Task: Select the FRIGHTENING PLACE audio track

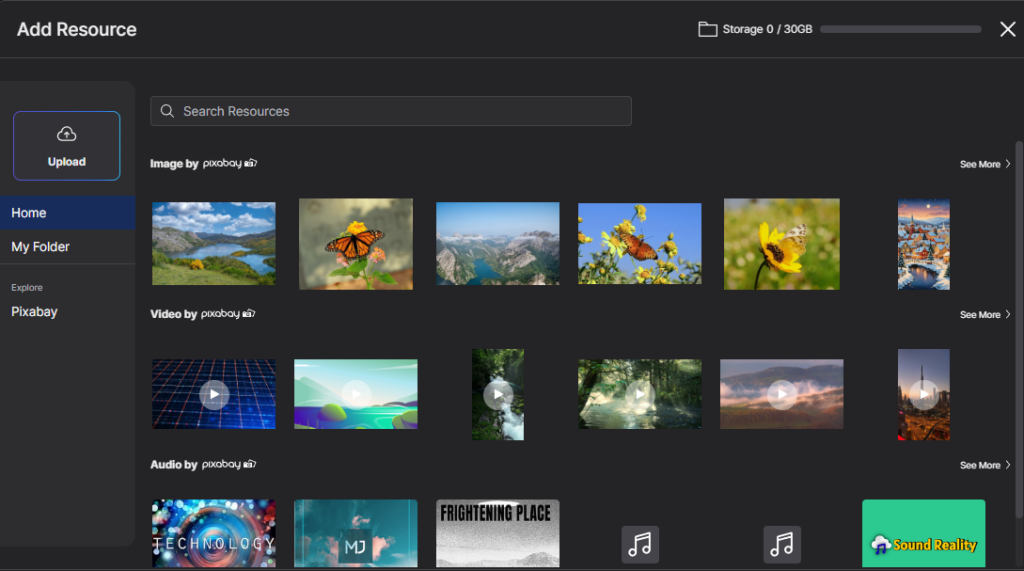Action: [x=498, y=534]
